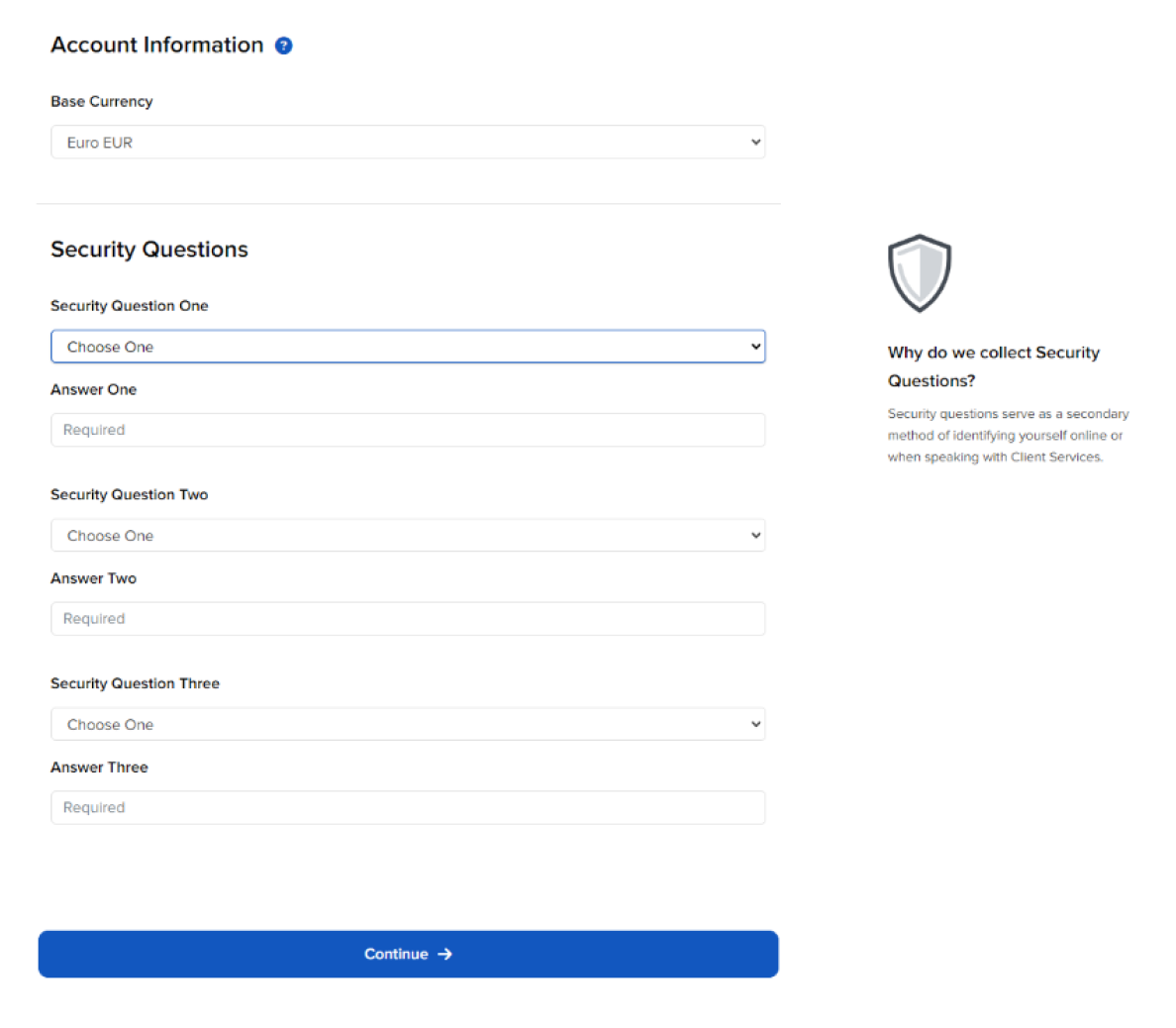The width and height of the screenshot is (1176, 1028).
Task: Open the Security Question Two dropdown
Action: pos(408,535)
